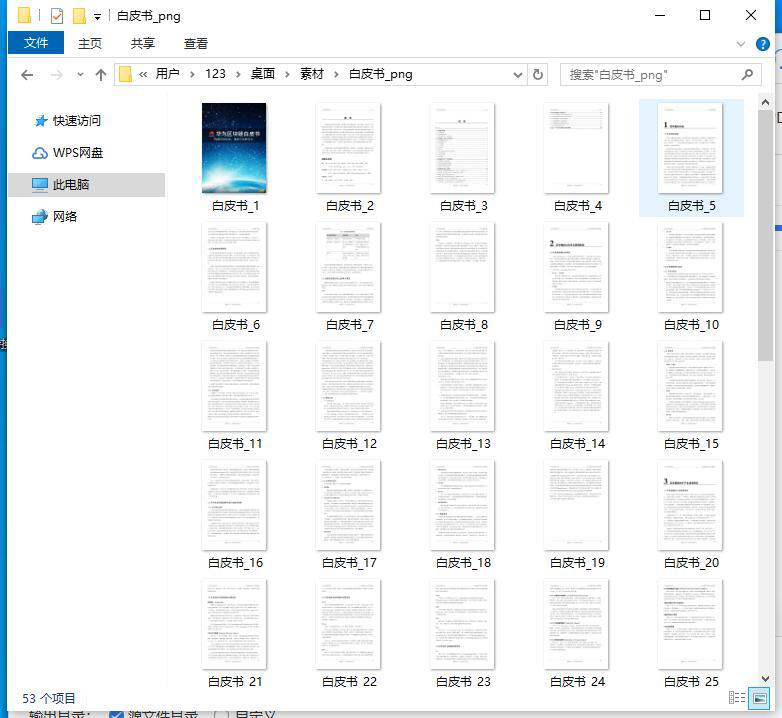
Task: Select the 白皮书_6 file
Action: click(x=234, y=277)
